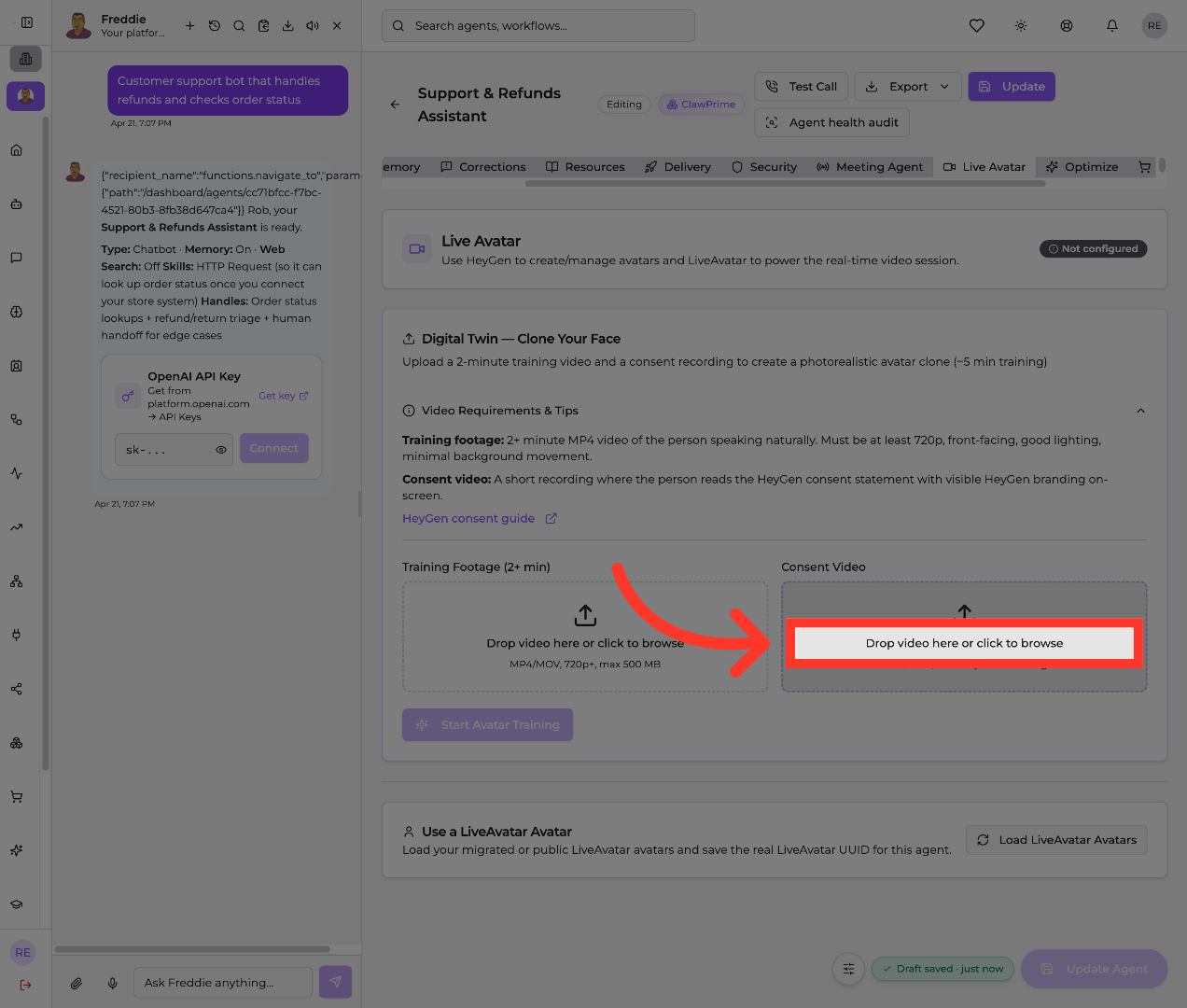Click the favorites heart icon in top bar

click(x=977, y=26)
